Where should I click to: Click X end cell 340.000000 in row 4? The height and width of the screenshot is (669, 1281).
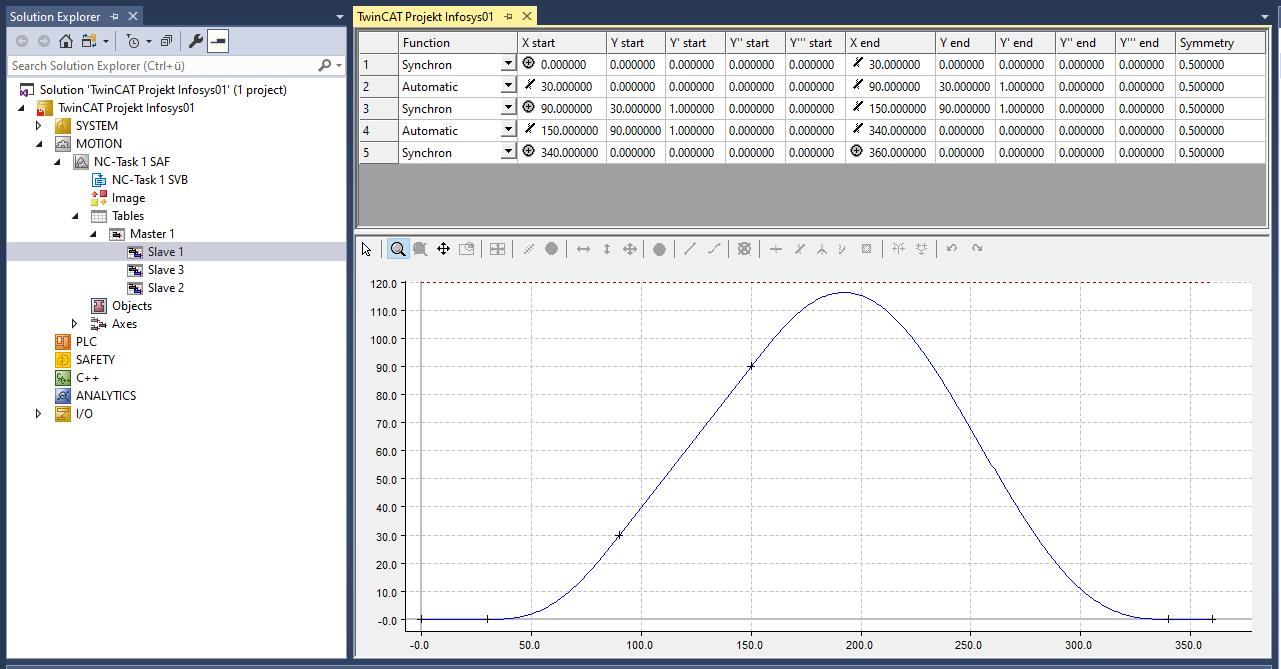point(890,131)
